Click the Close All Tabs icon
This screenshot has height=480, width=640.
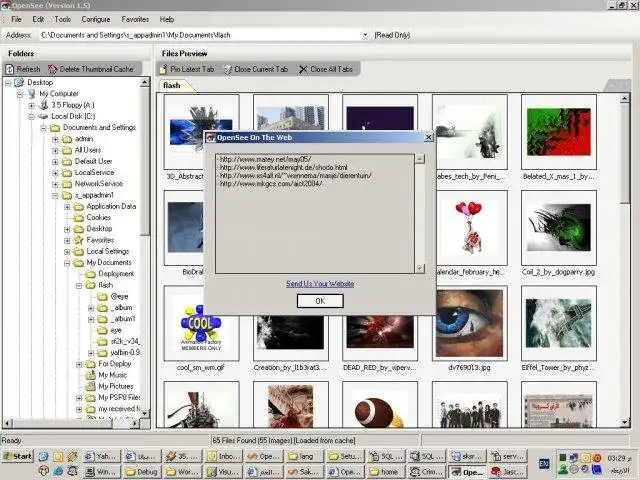point(303,69)
